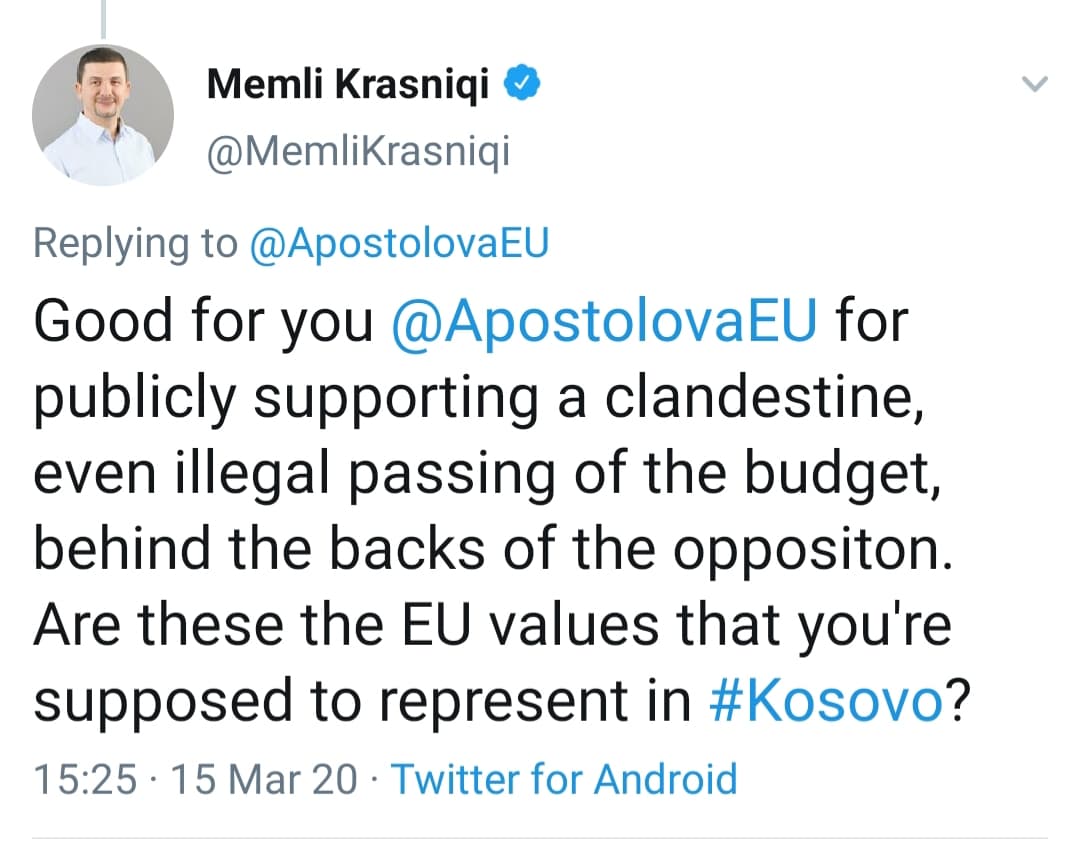
Task: Open the tweet options chevron menu
Action: click(1037, 86)
